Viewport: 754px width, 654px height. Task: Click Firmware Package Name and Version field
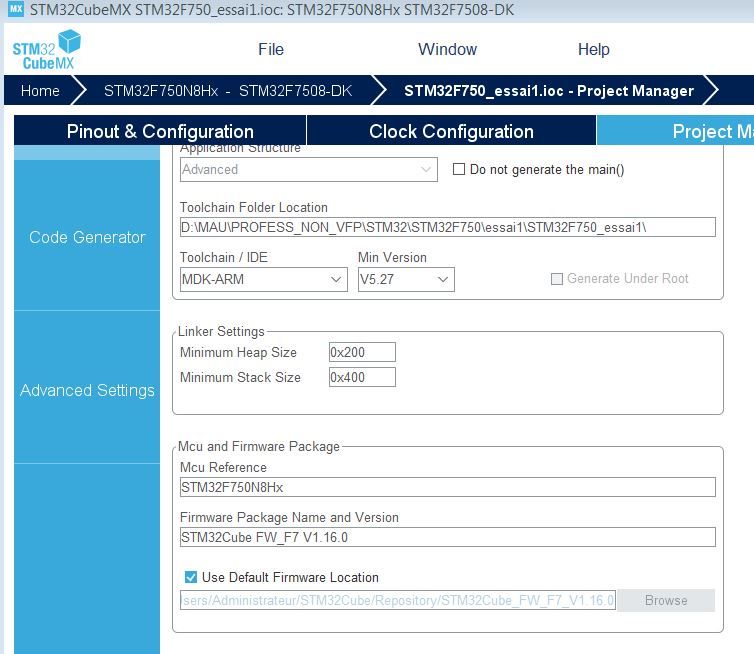coord(448,537)
